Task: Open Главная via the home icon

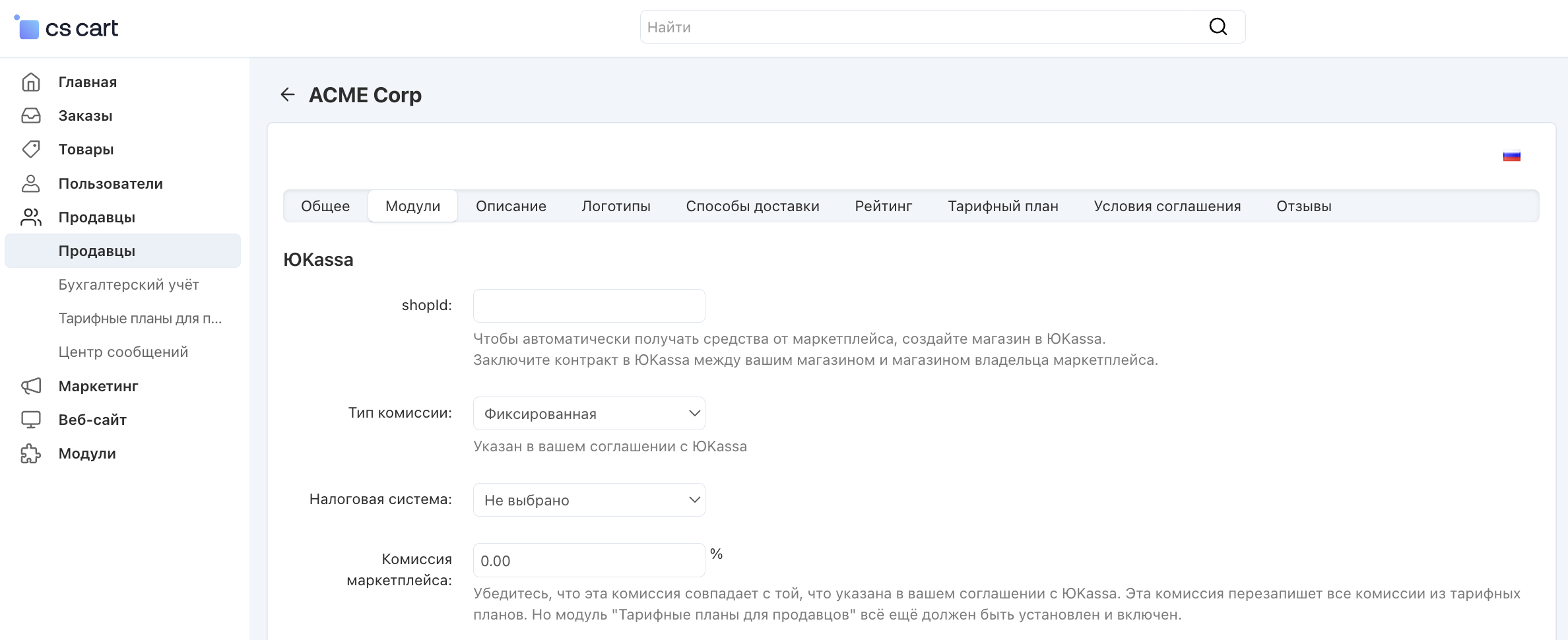Action: pyautogui.click(x=31, y=82)
